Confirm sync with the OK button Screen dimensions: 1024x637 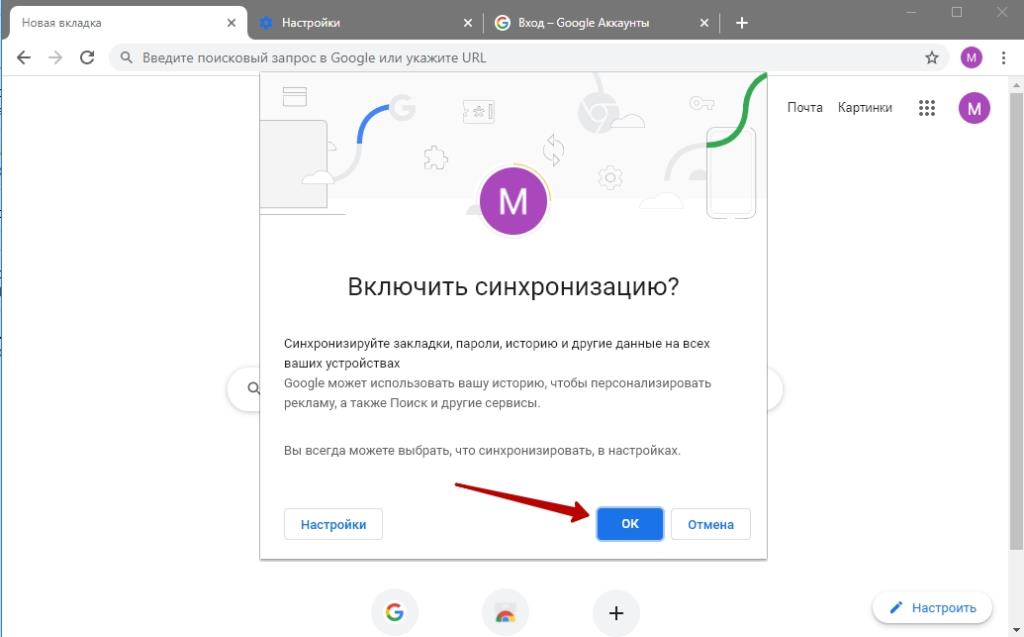click(630, 524)
